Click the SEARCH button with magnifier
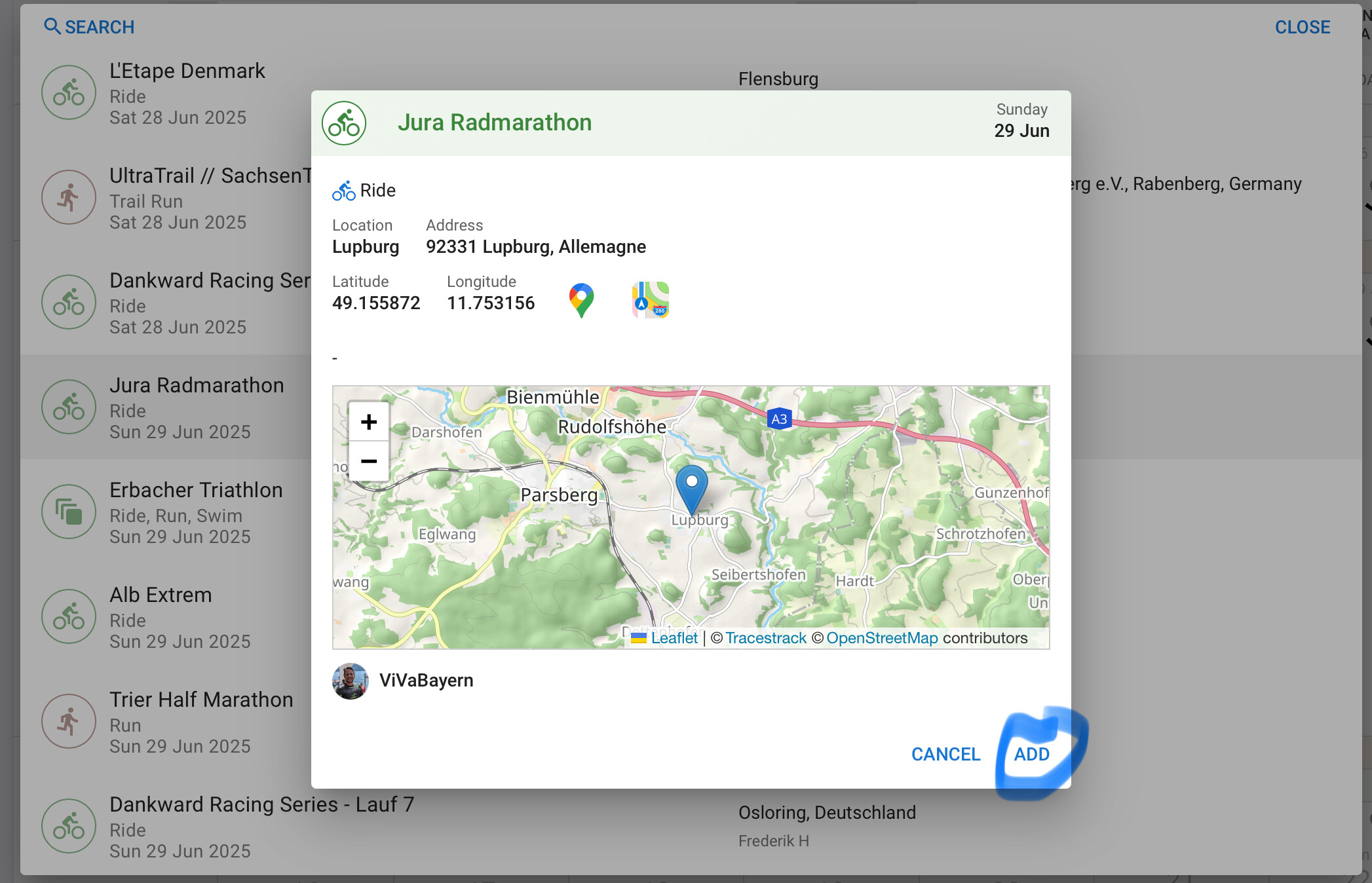1372x883 pixels. [89, 27]
